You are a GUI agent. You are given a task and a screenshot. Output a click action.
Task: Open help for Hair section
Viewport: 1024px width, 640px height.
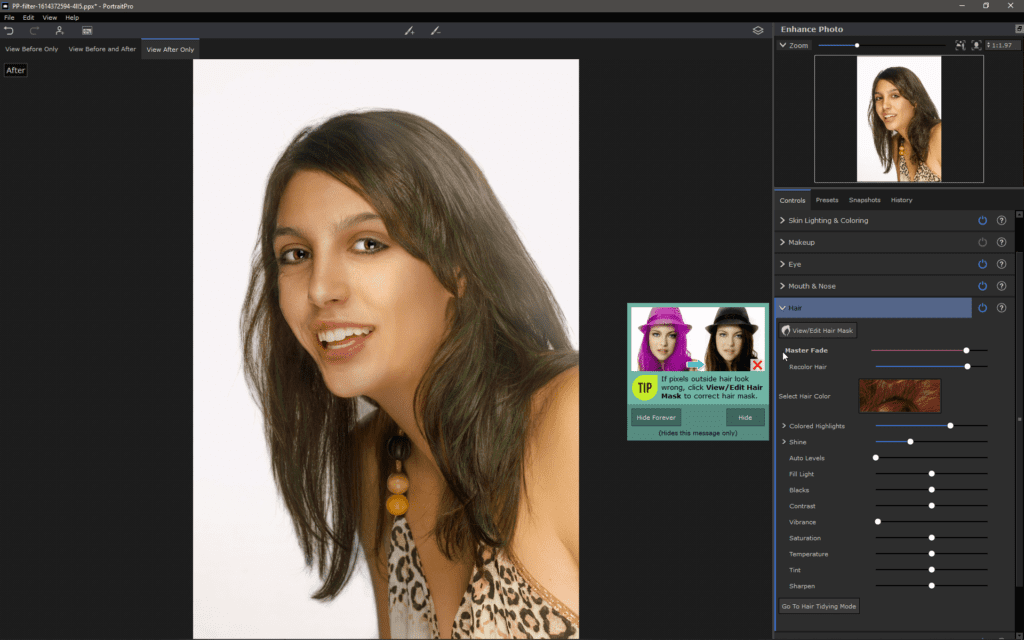(x=1001, y=308)
